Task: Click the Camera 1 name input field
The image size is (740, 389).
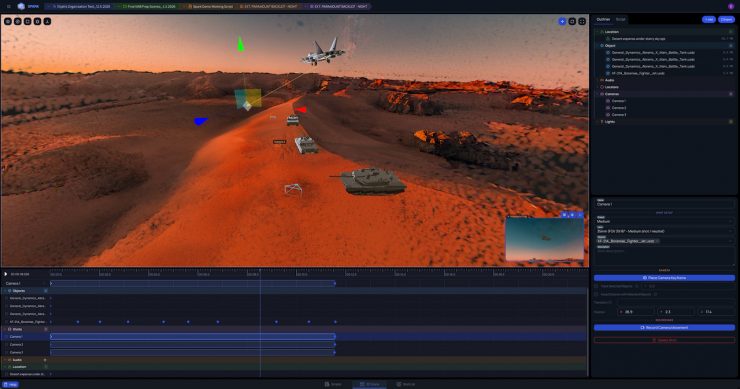Action: [x=664, y=203]
